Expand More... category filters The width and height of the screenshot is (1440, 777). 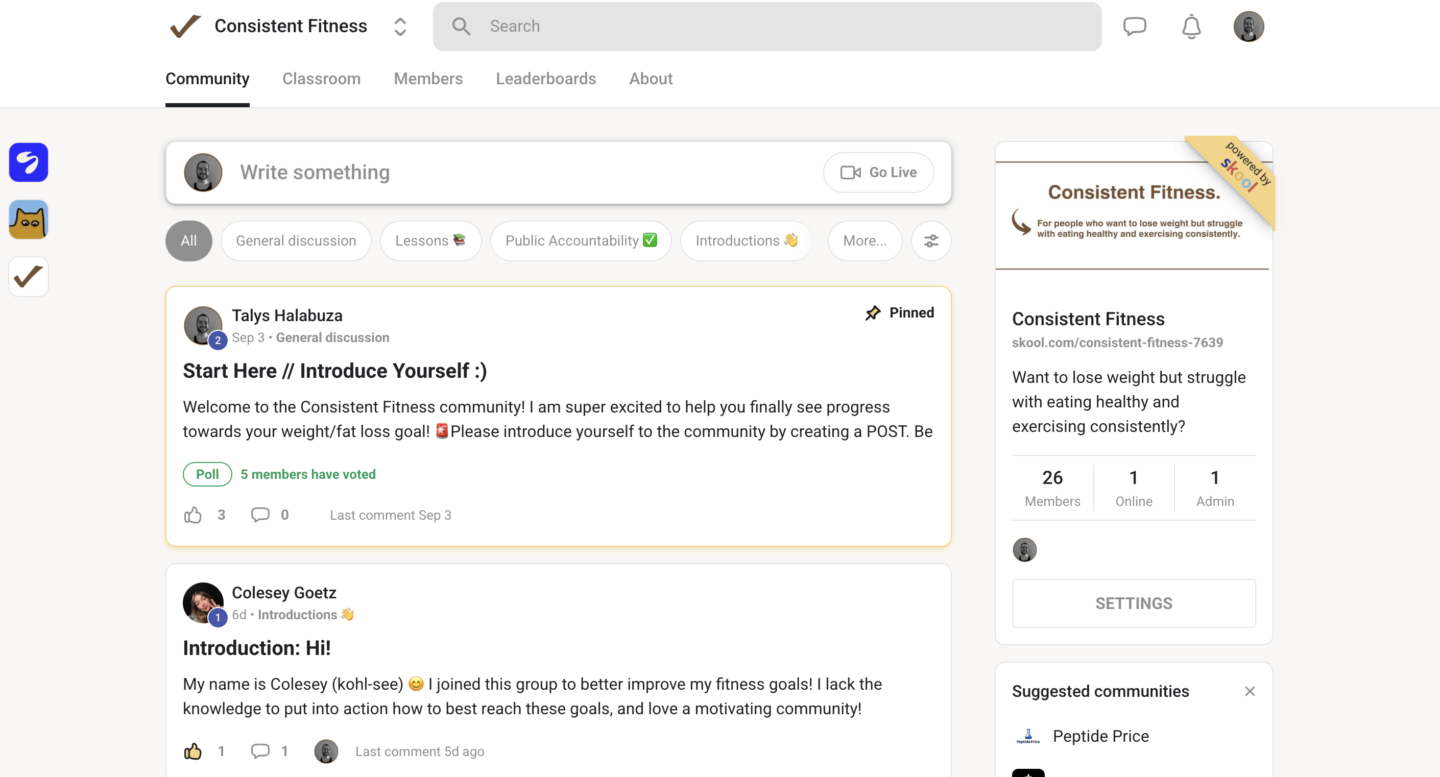coord(864,241)
